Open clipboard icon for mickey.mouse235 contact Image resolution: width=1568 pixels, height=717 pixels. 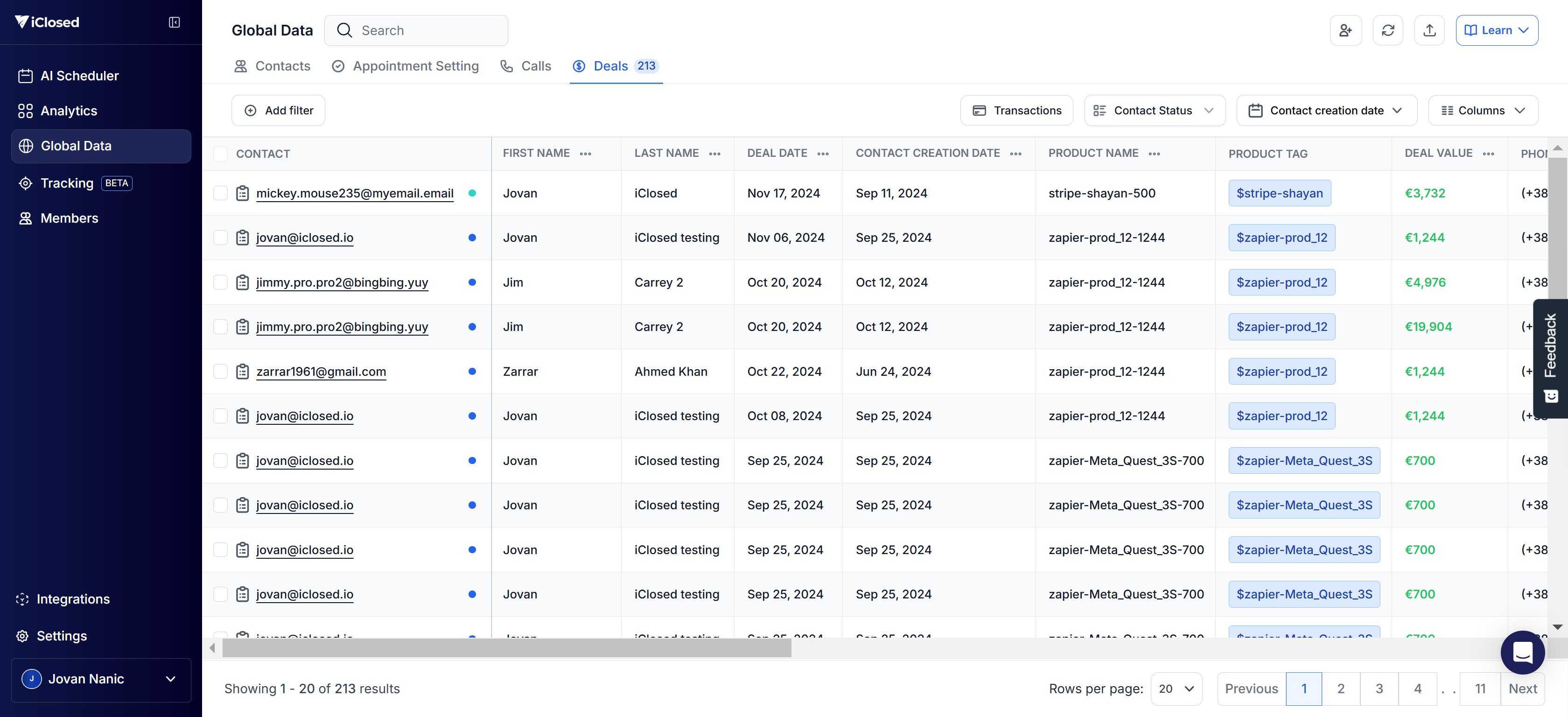(242, 193)
